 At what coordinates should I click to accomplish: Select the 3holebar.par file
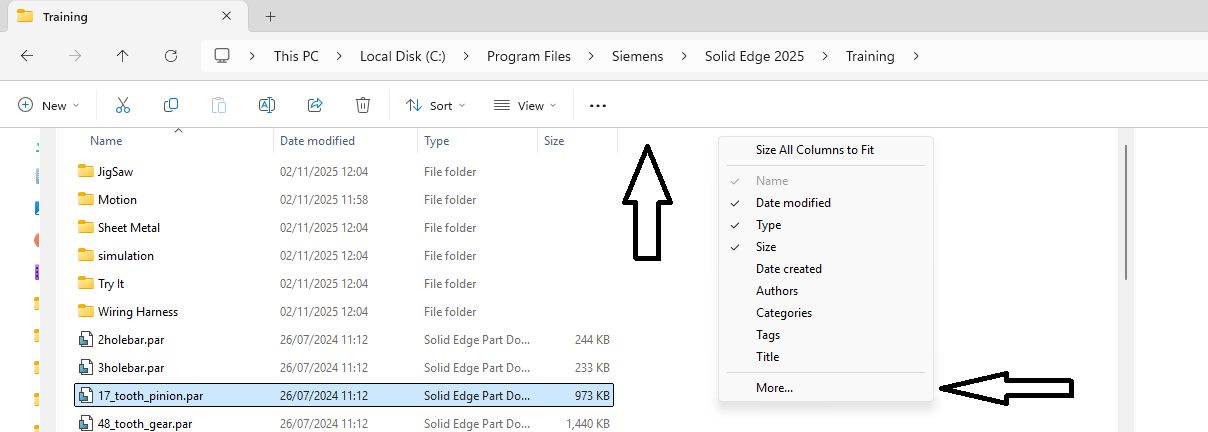344,367
